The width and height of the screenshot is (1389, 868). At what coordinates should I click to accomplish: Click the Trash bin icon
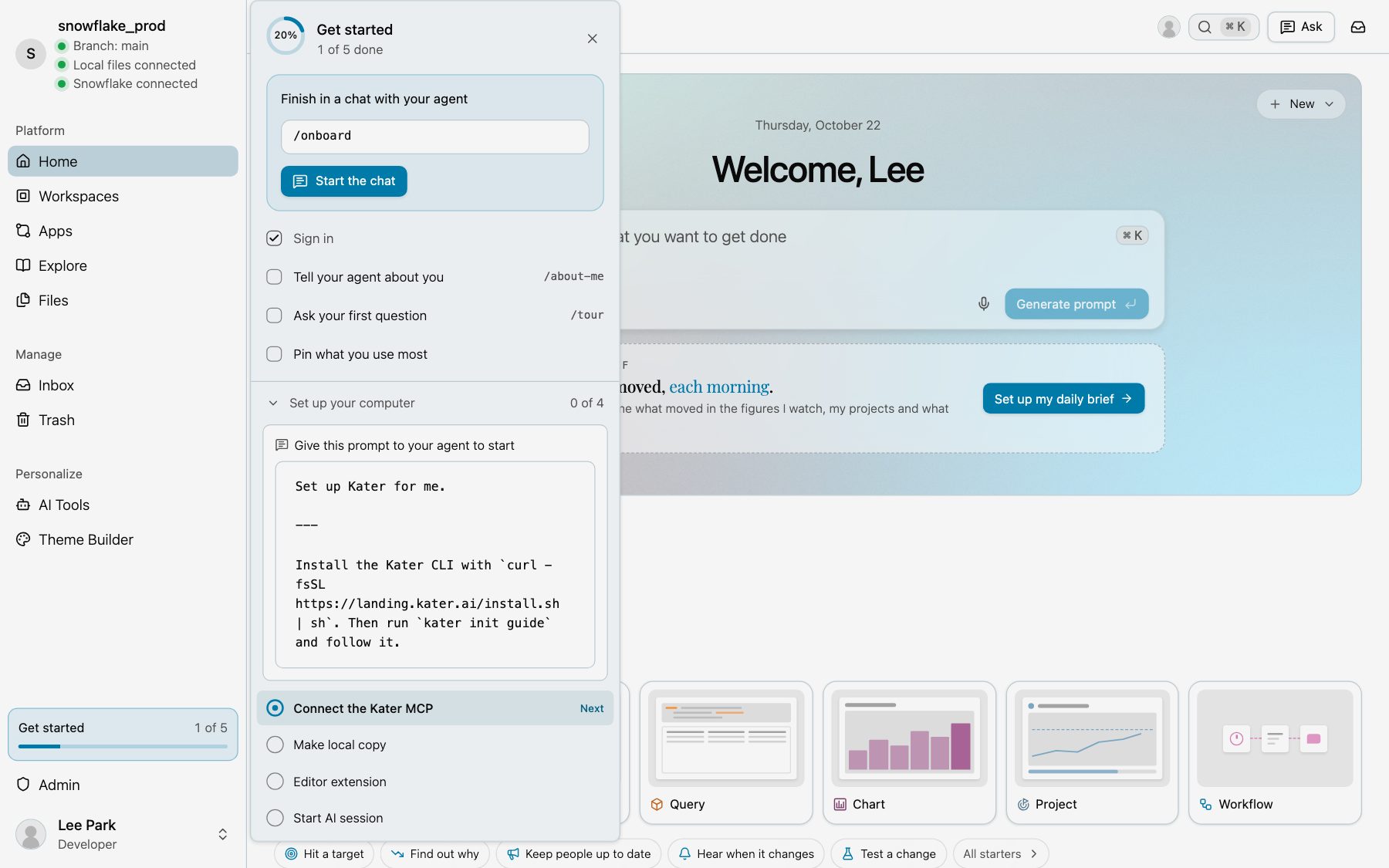(x=23, y=420)
